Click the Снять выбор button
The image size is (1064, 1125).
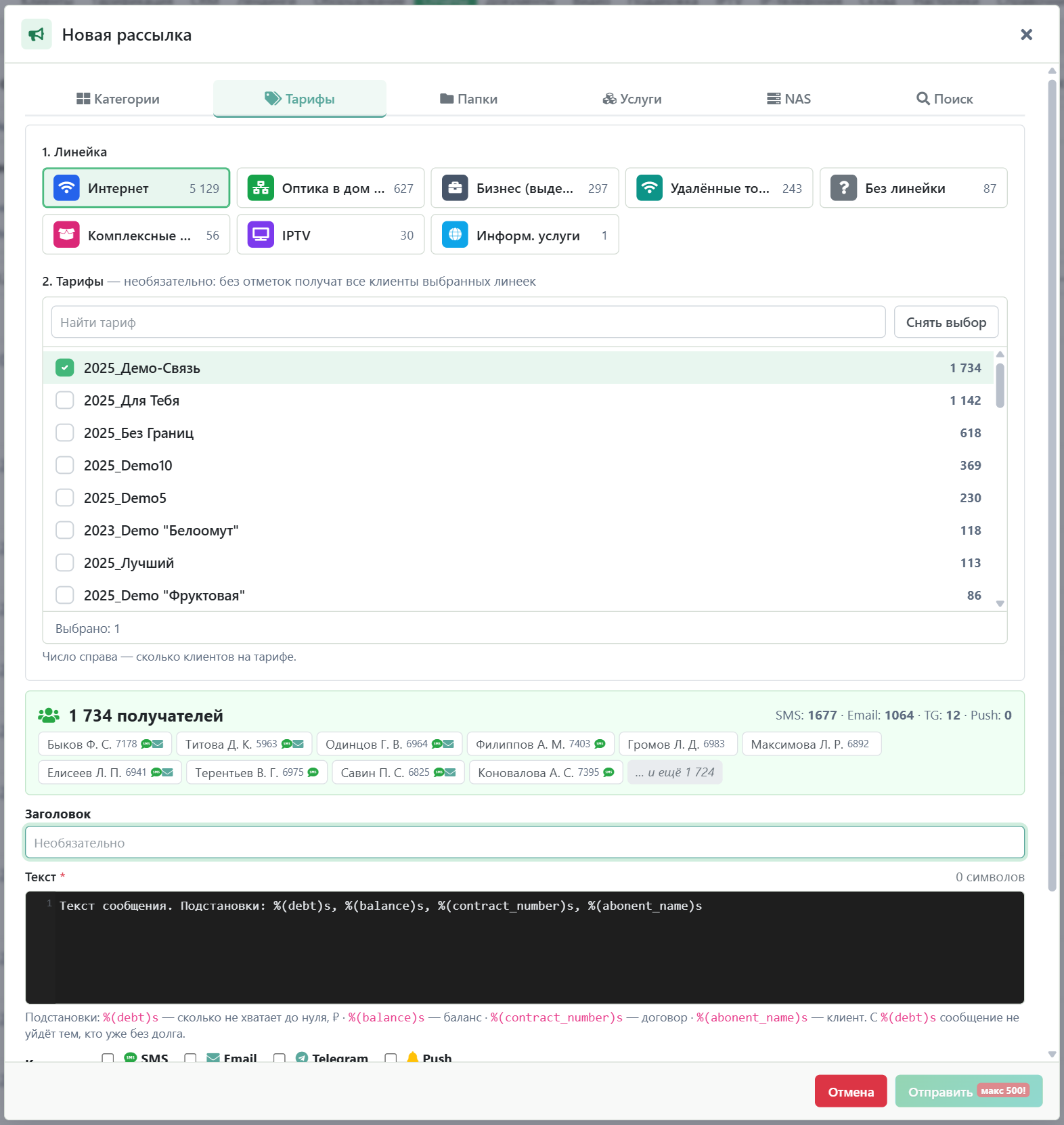(946, 322)
